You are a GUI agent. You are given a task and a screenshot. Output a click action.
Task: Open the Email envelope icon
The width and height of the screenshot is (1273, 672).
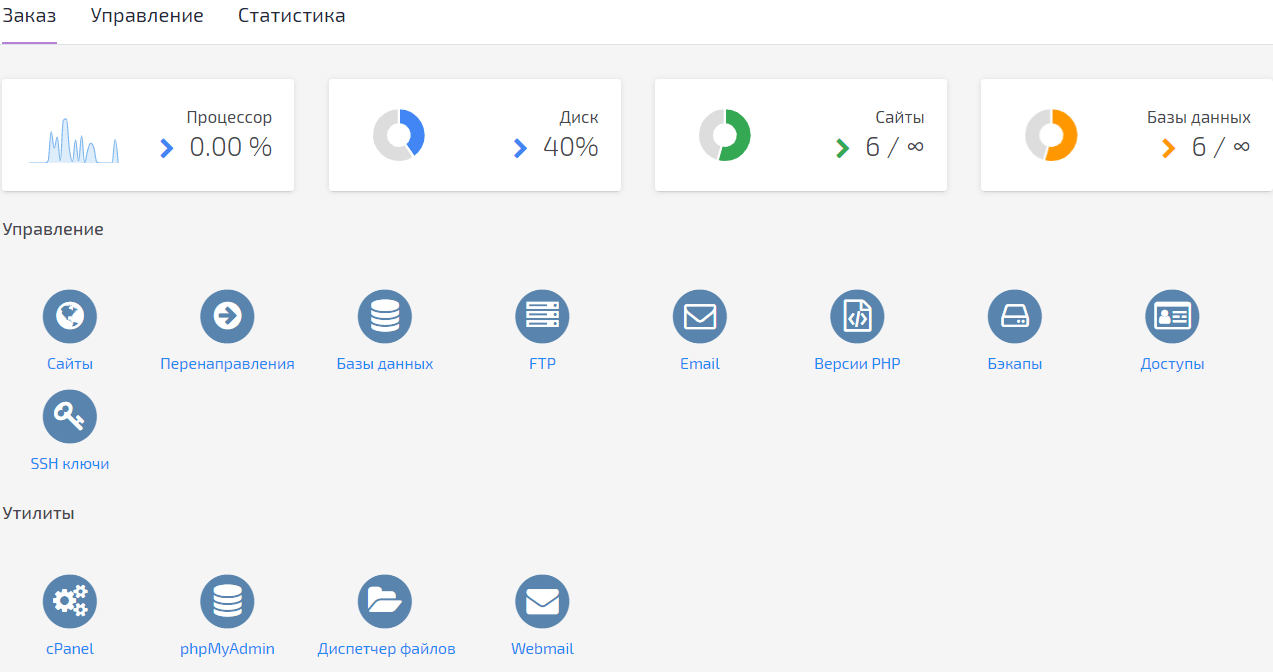coord(700,318)
